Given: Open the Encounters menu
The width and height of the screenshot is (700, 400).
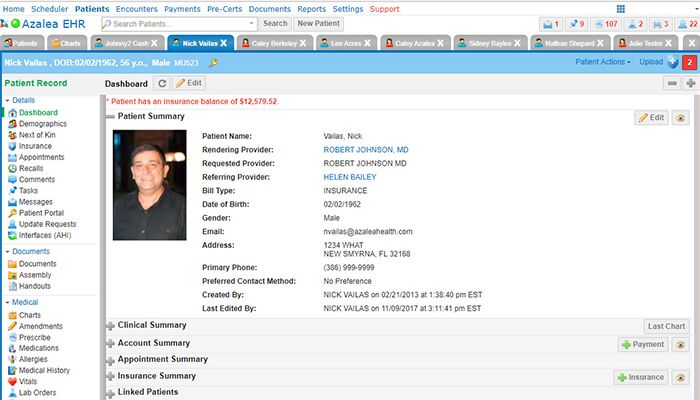Looking at the screenshot, I should 136,9.
